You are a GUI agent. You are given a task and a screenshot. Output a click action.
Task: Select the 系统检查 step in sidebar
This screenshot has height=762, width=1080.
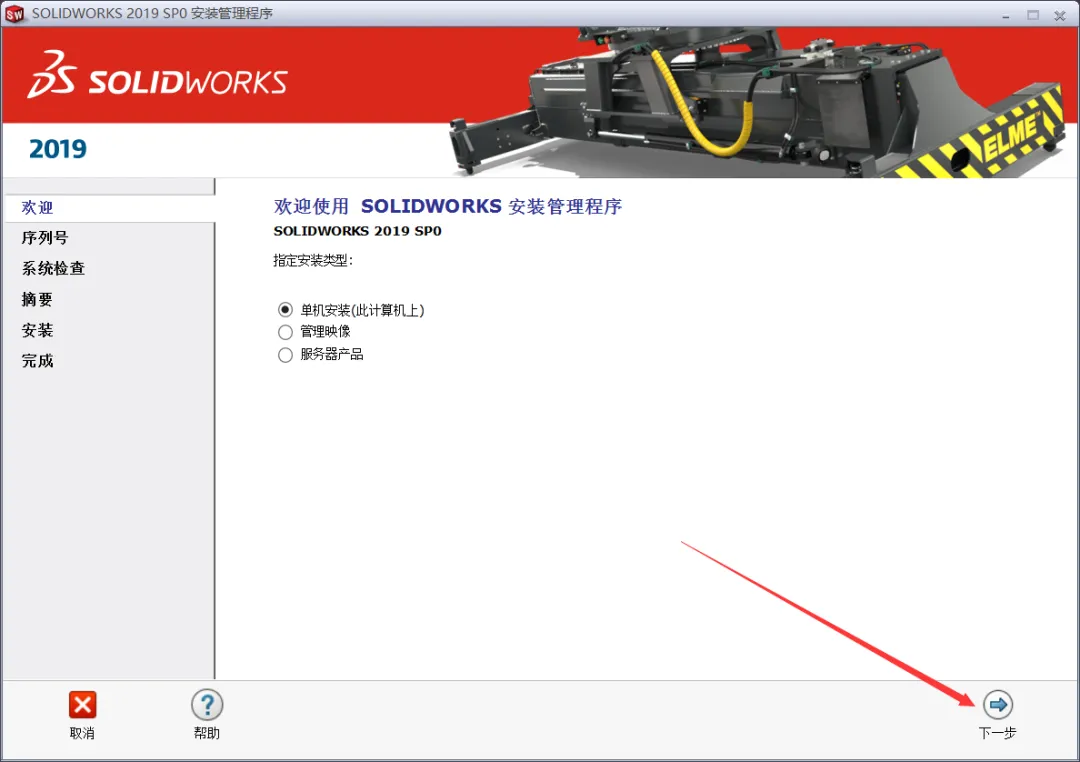click(x=53, y=268)
